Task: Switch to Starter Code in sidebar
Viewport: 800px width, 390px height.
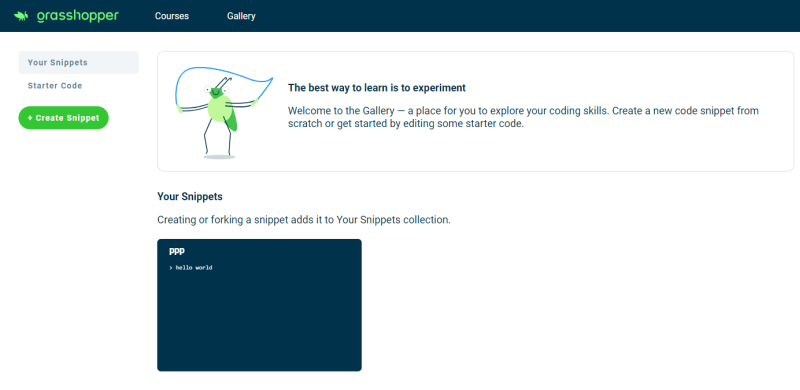Action: [x=55, y=86]
